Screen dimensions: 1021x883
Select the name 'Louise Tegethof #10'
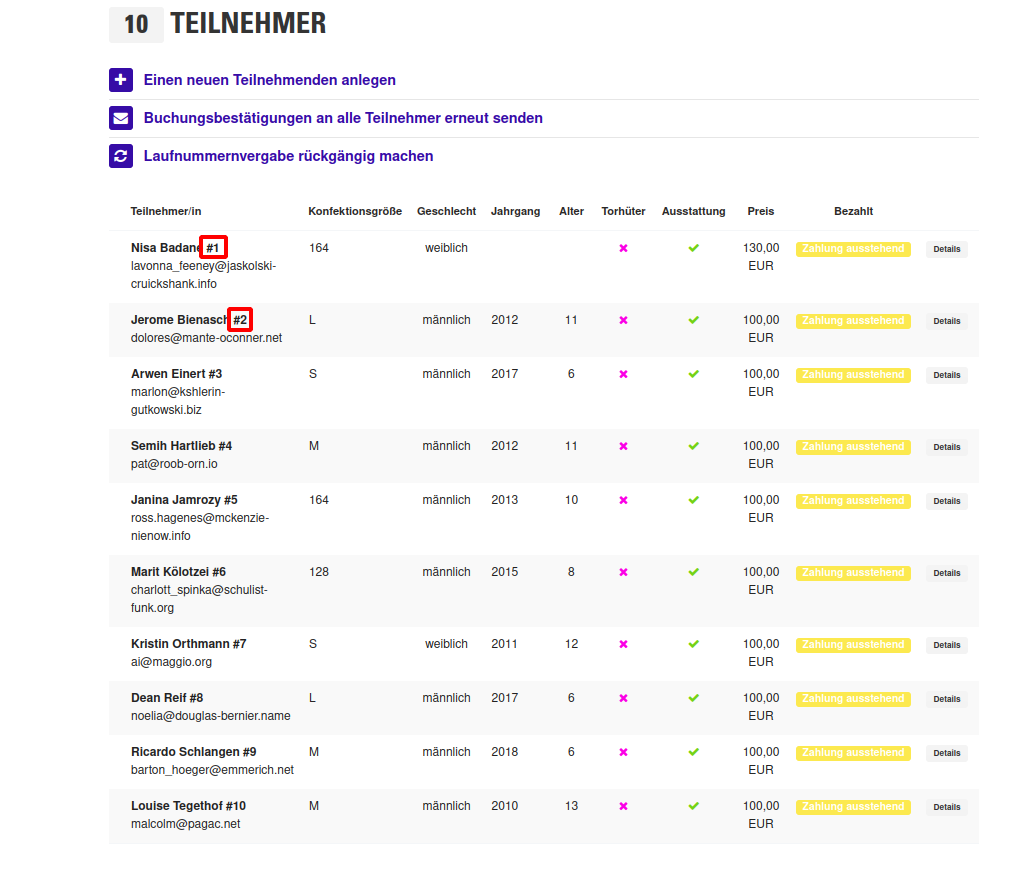[189, 806]
